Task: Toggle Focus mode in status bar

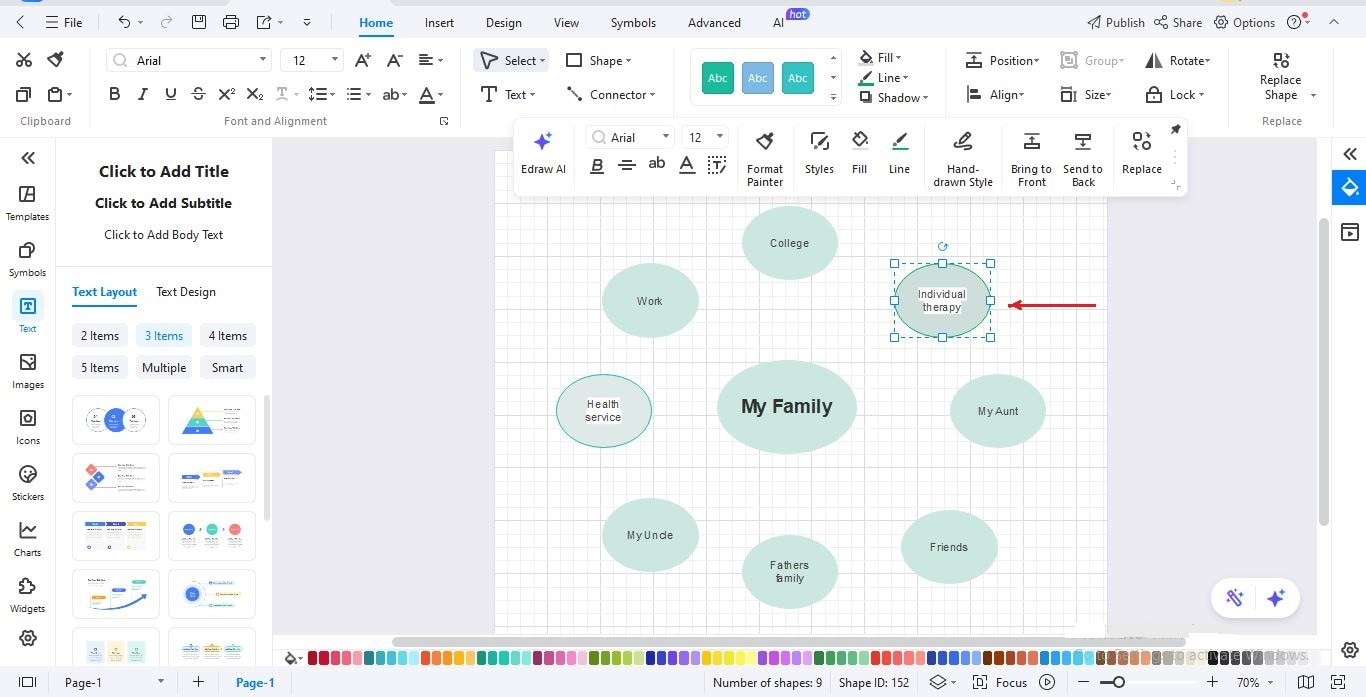Action: click(x=1000, y=682)
